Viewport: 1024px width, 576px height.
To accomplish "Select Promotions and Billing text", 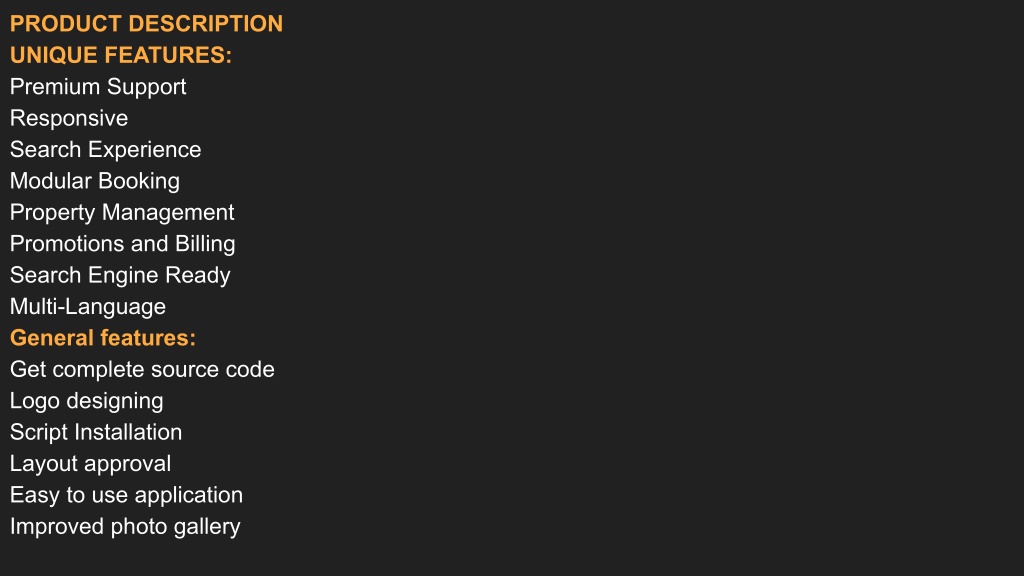I will 123,244.
